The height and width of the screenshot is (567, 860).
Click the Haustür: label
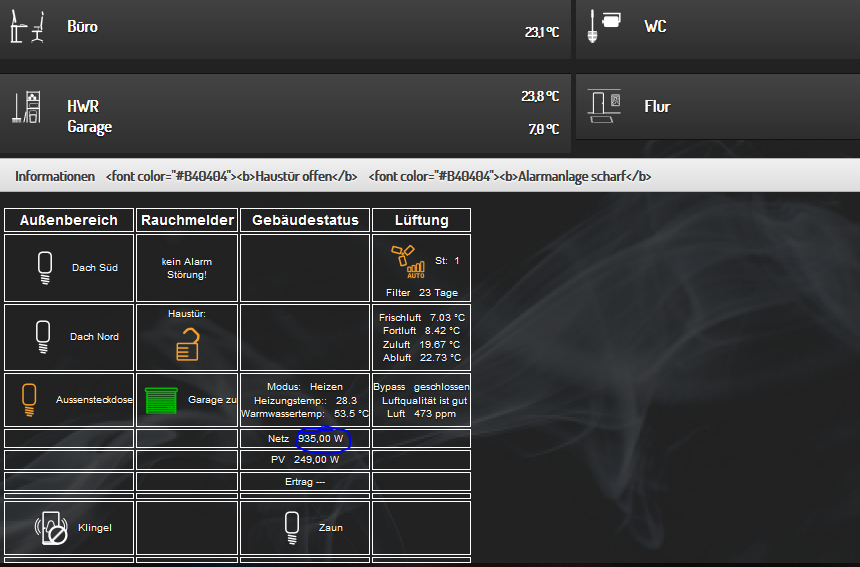[186, 314]
